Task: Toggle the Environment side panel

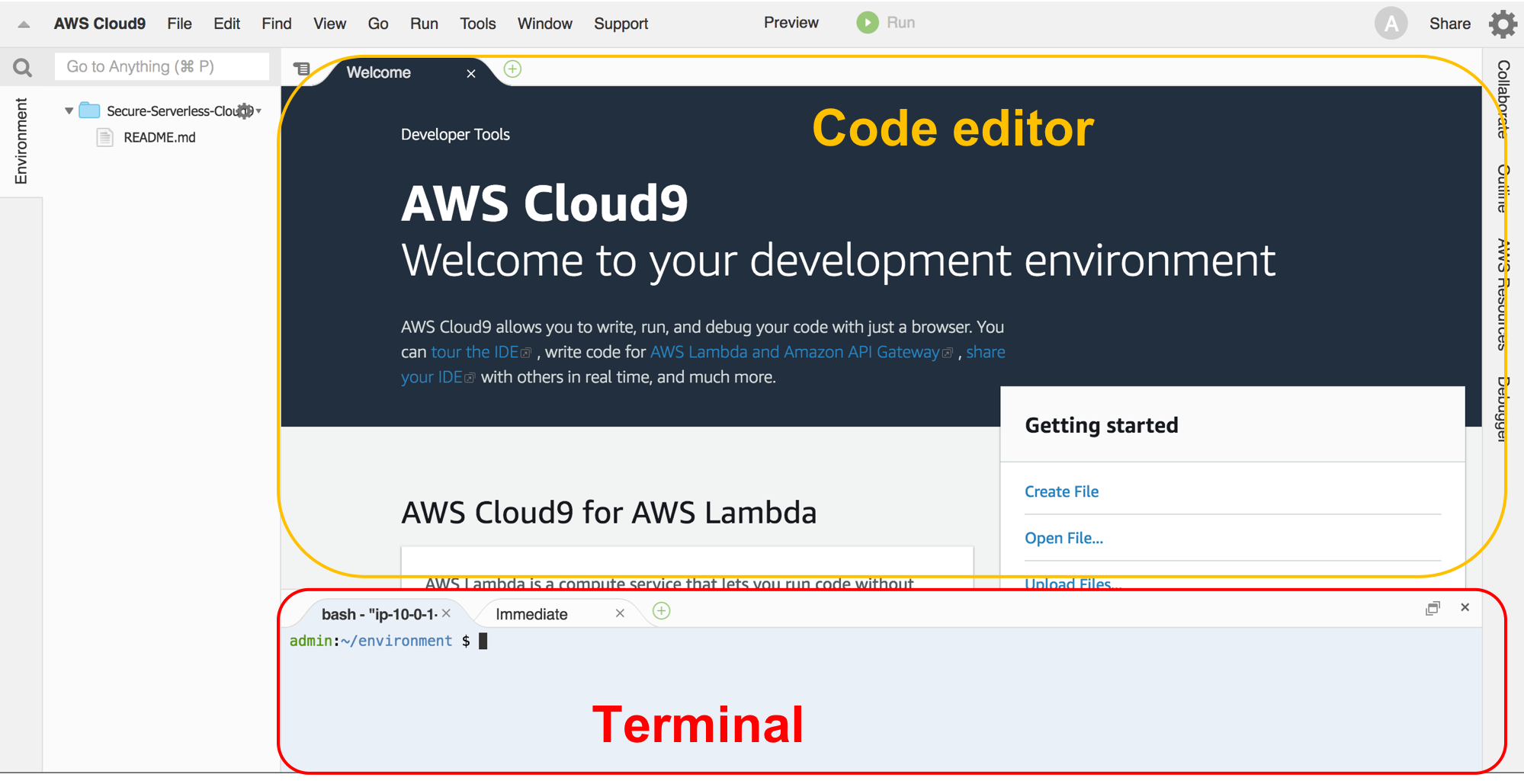Action: pos(21,142)
